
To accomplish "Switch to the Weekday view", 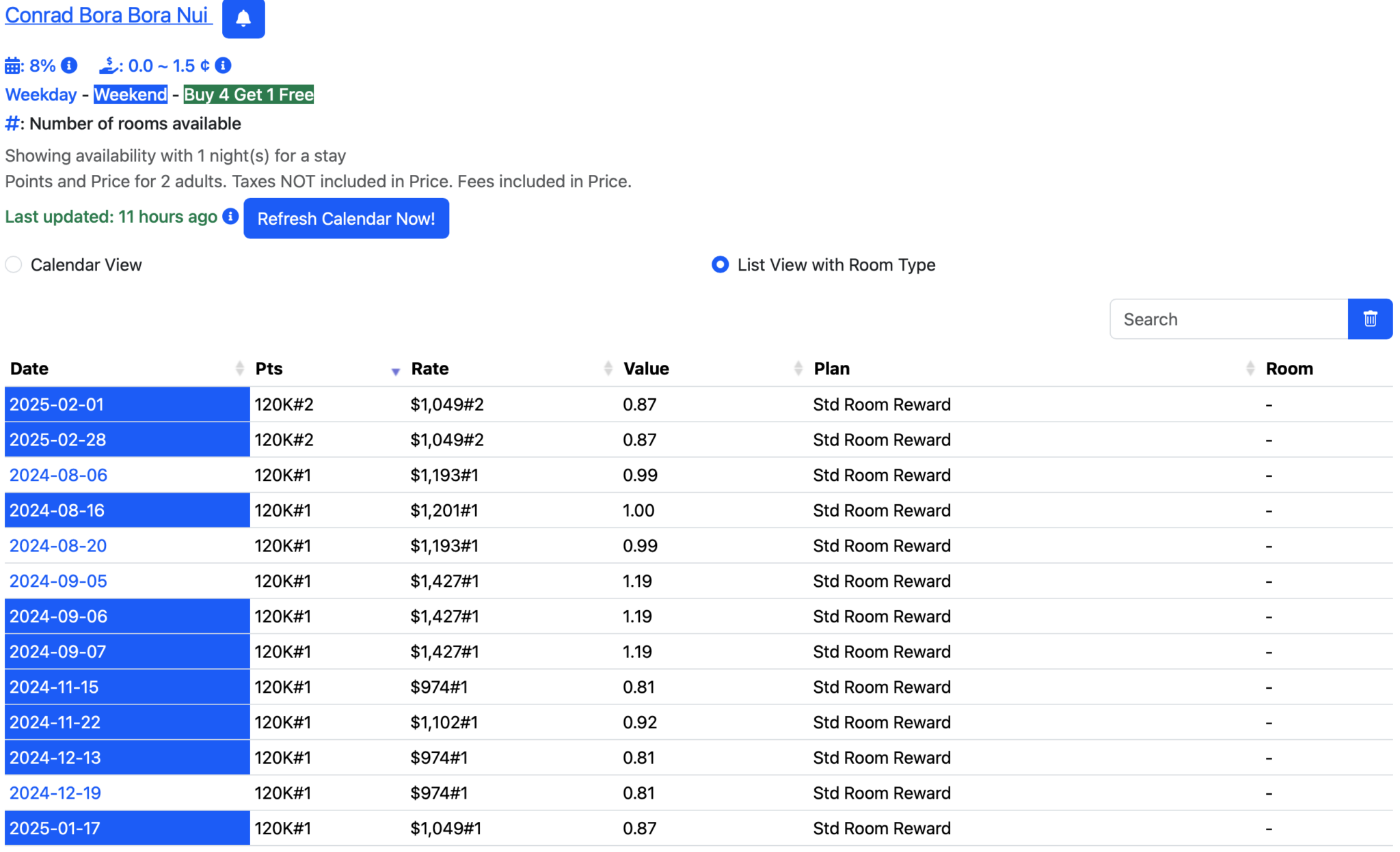I will [41, 94].
